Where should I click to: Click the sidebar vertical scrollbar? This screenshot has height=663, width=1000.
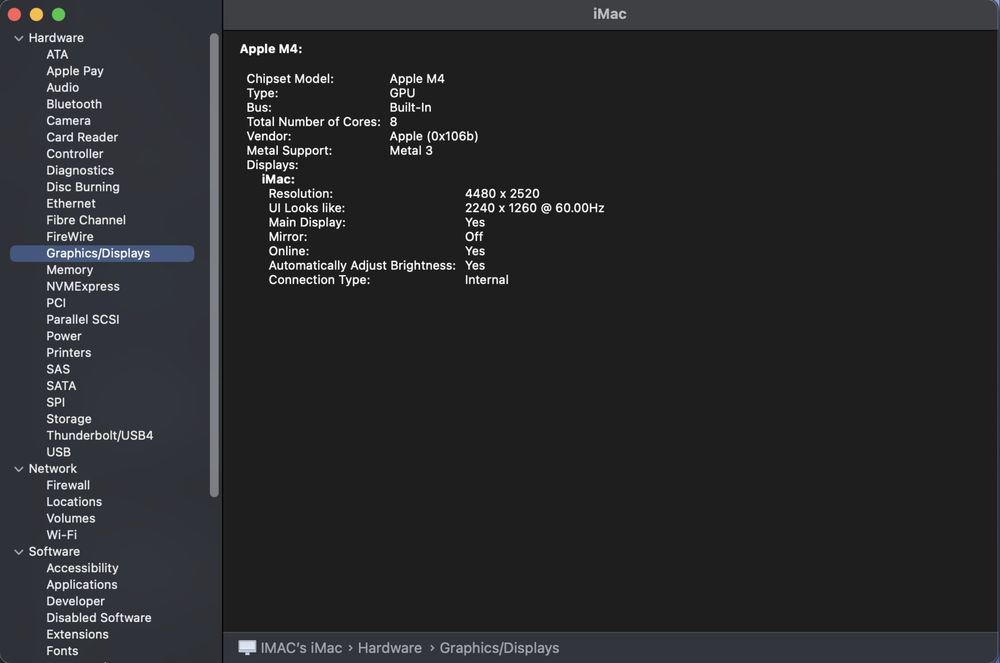214,265
